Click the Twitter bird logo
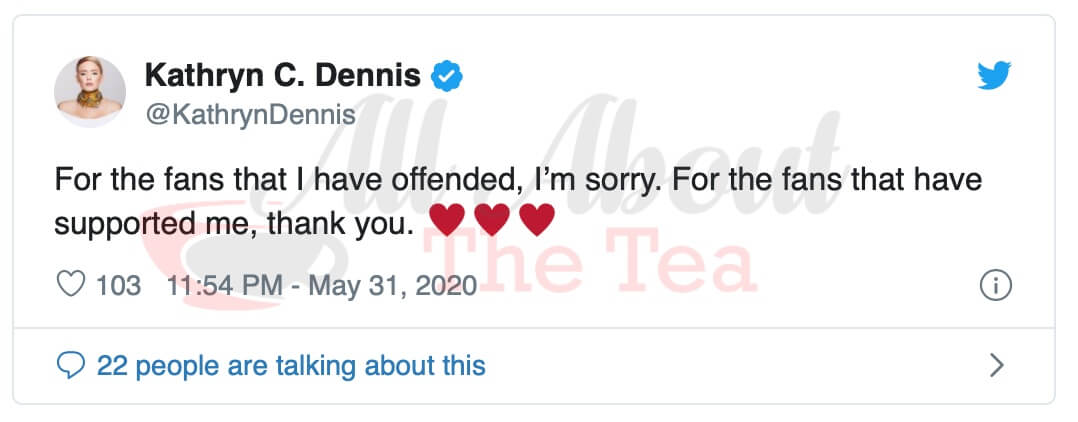Viewport: 1078px width, 422px height. (x=994, y=76)
